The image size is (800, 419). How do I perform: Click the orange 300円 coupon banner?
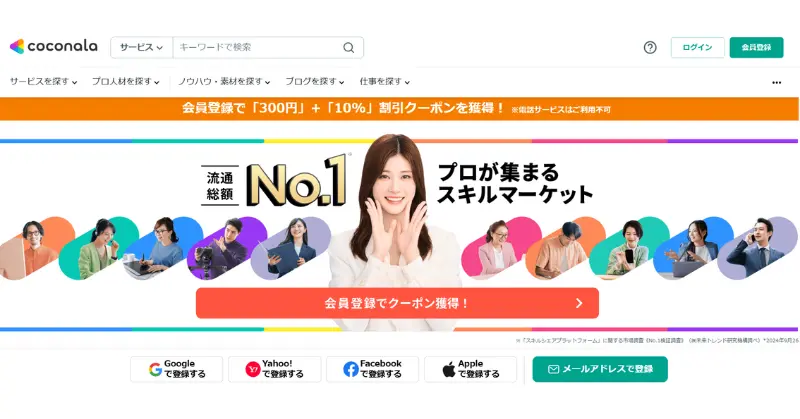399,109
